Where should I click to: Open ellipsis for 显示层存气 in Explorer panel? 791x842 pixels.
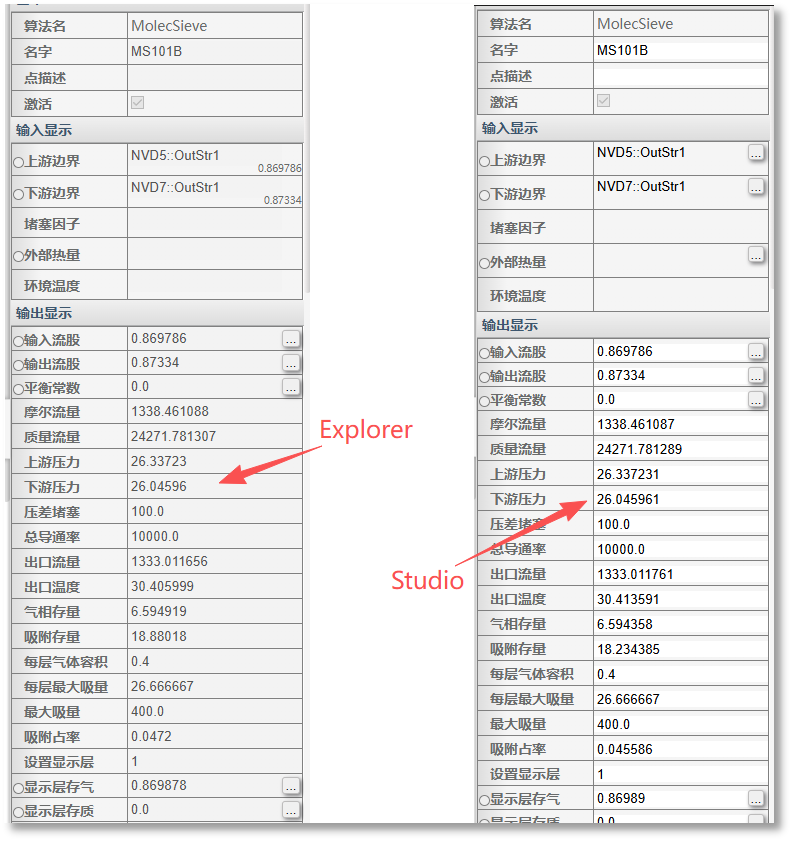pyautogui.click(x=291, y=786)
